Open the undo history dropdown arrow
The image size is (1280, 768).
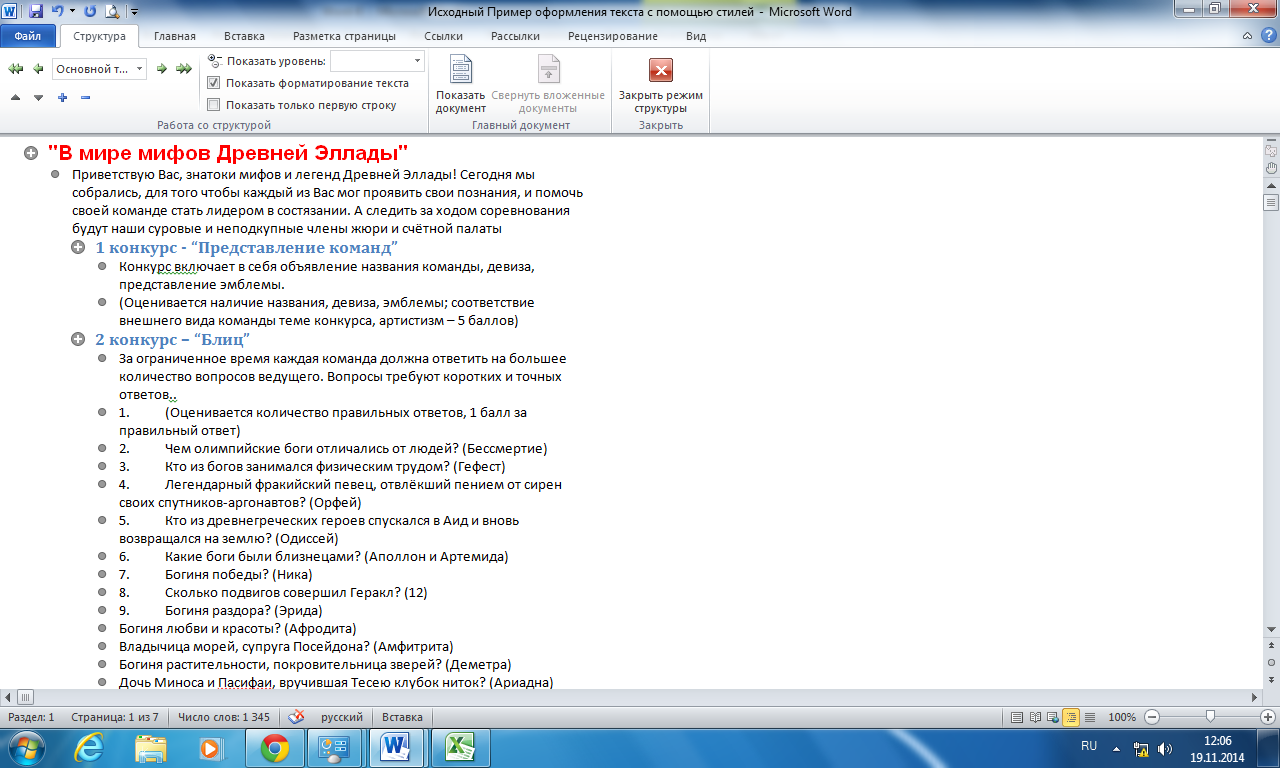(x=72, y=12)
